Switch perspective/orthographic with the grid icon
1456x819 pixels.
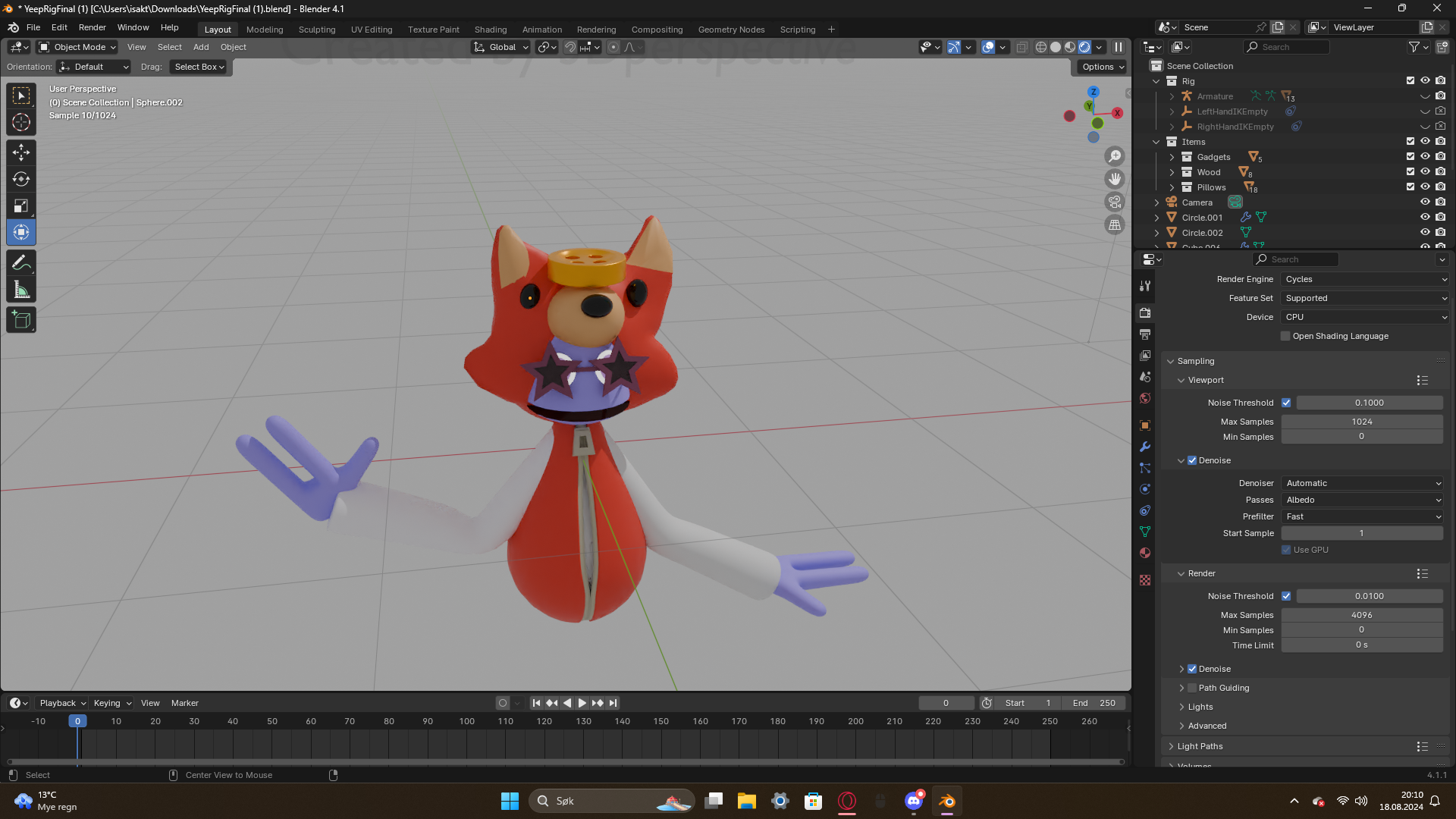1115,224
